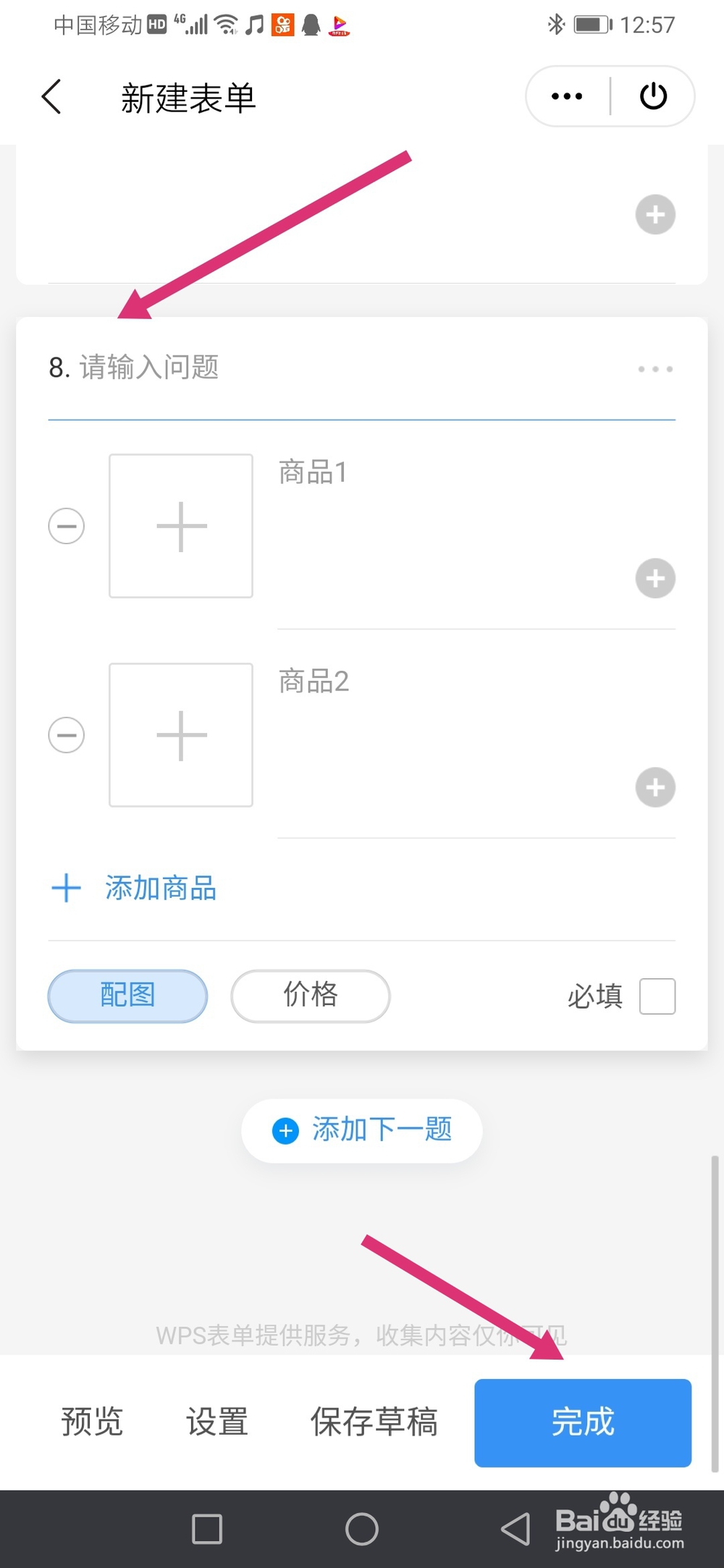This screenshot has width=724, height=1568.
Task: Check the 必填 required checkbox
Action: pos(657,996)
